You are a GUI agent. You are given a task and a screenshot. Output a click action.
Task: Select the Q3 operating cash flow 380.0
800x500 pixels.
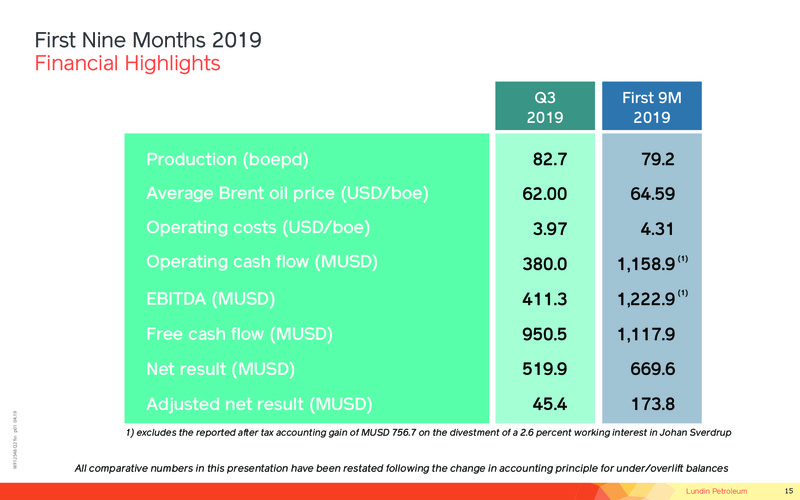point(544,264)
